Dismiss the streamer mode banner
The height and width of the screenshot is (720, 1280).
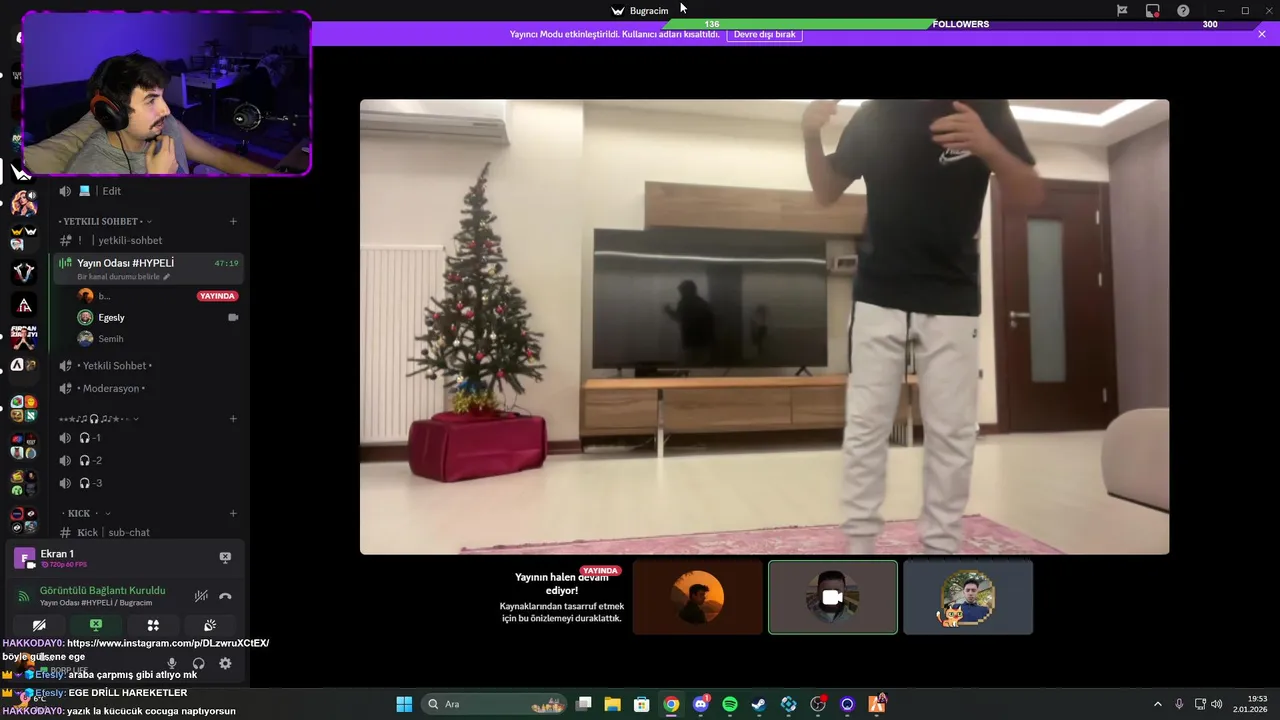click(1261, 34)
